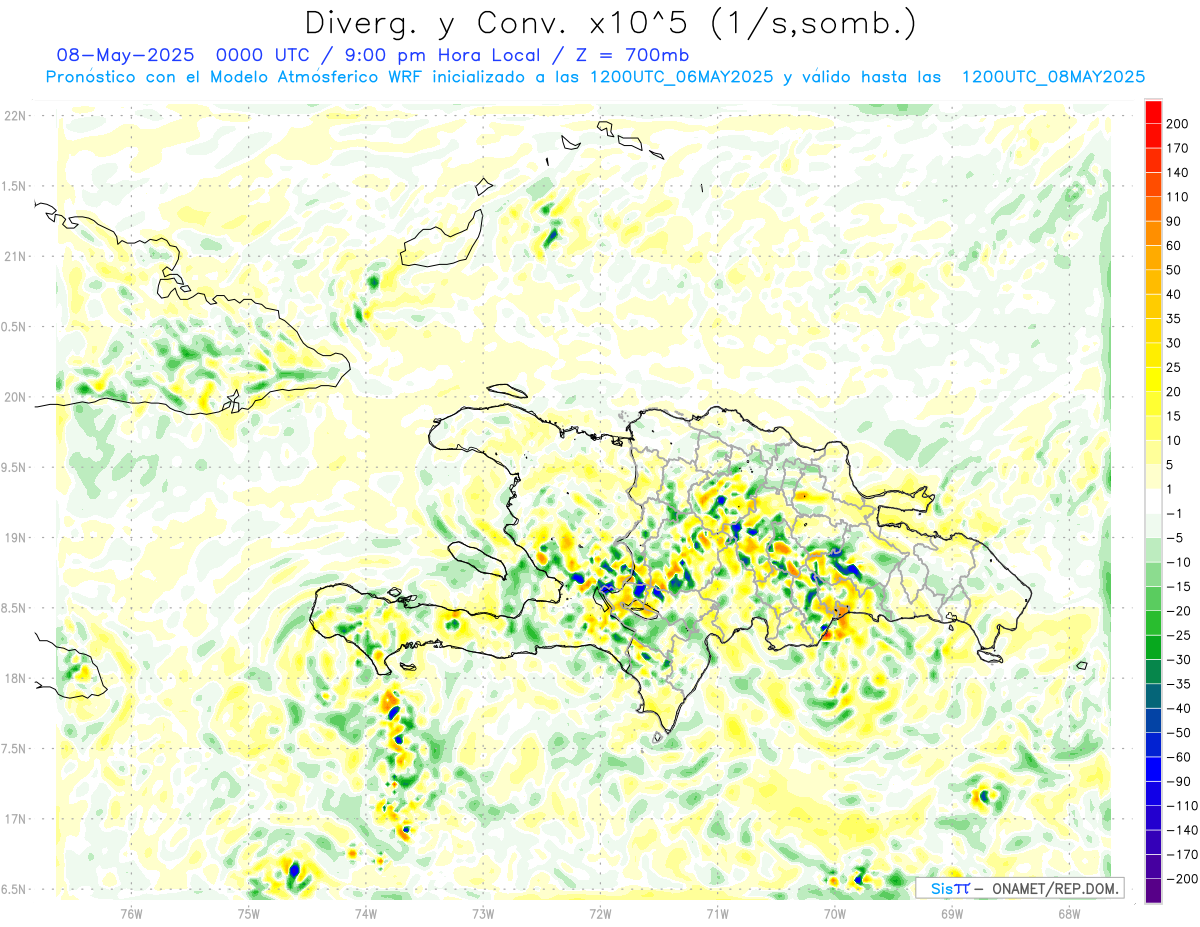
Task: Click the '-60' value on the color legend
Action: (x=1178, y=757)
